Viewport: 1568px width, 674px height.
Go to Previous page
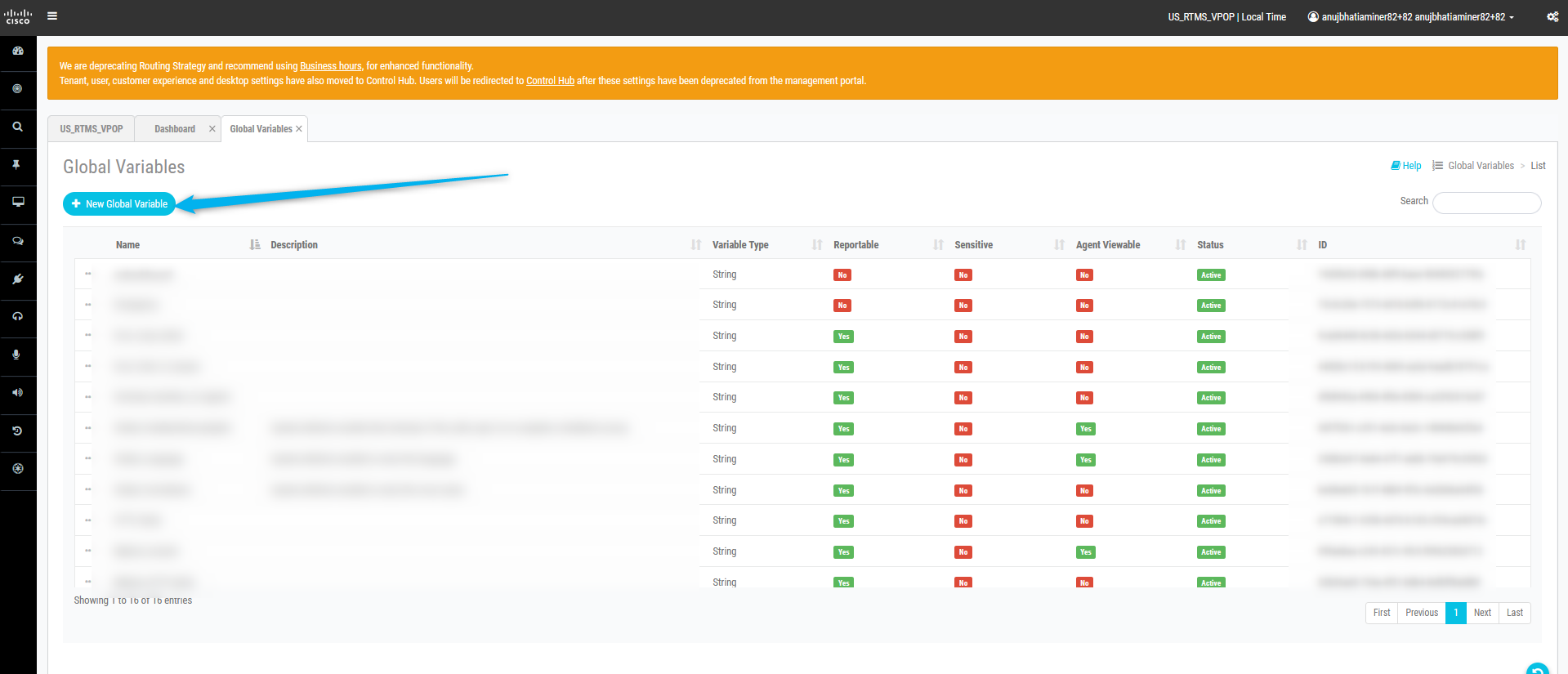click(1422, 613)
